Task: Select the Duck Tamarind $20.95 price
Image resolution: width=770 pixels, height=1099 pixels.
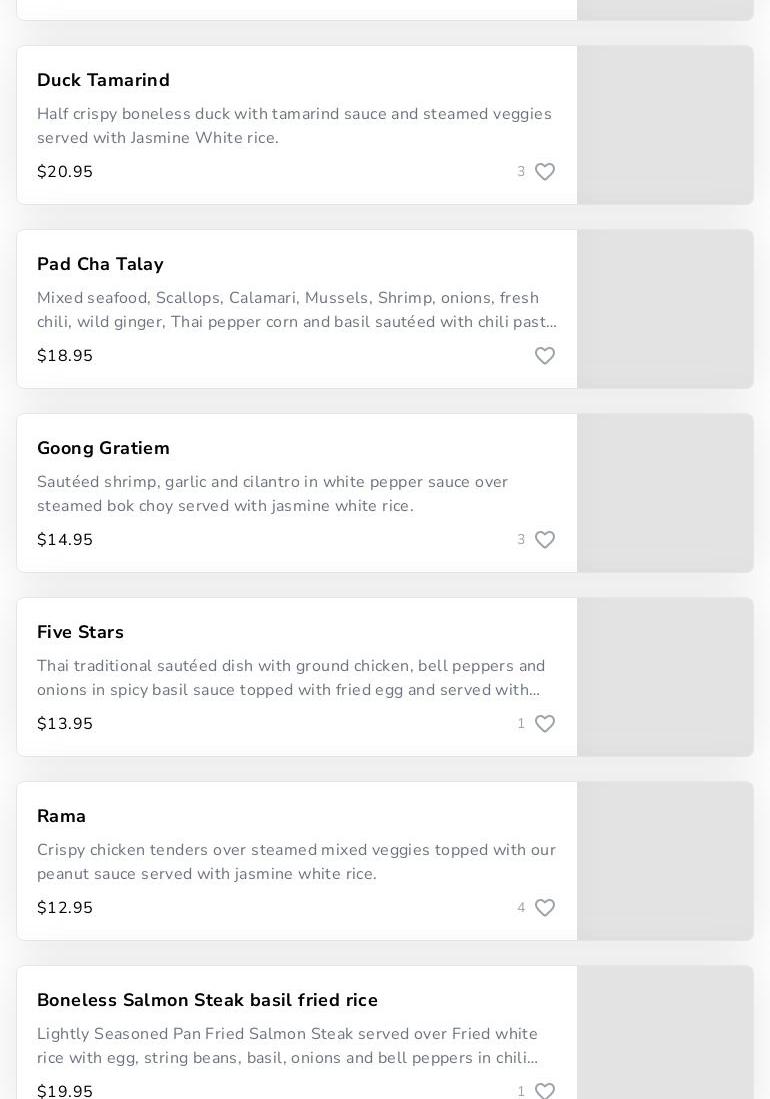Action: point(65,172)
